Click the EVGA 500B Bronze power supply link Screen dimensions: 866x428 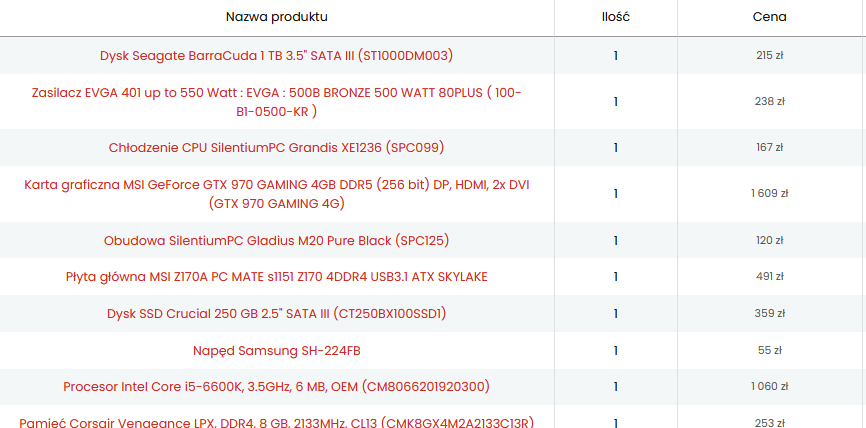pos(276,101)
